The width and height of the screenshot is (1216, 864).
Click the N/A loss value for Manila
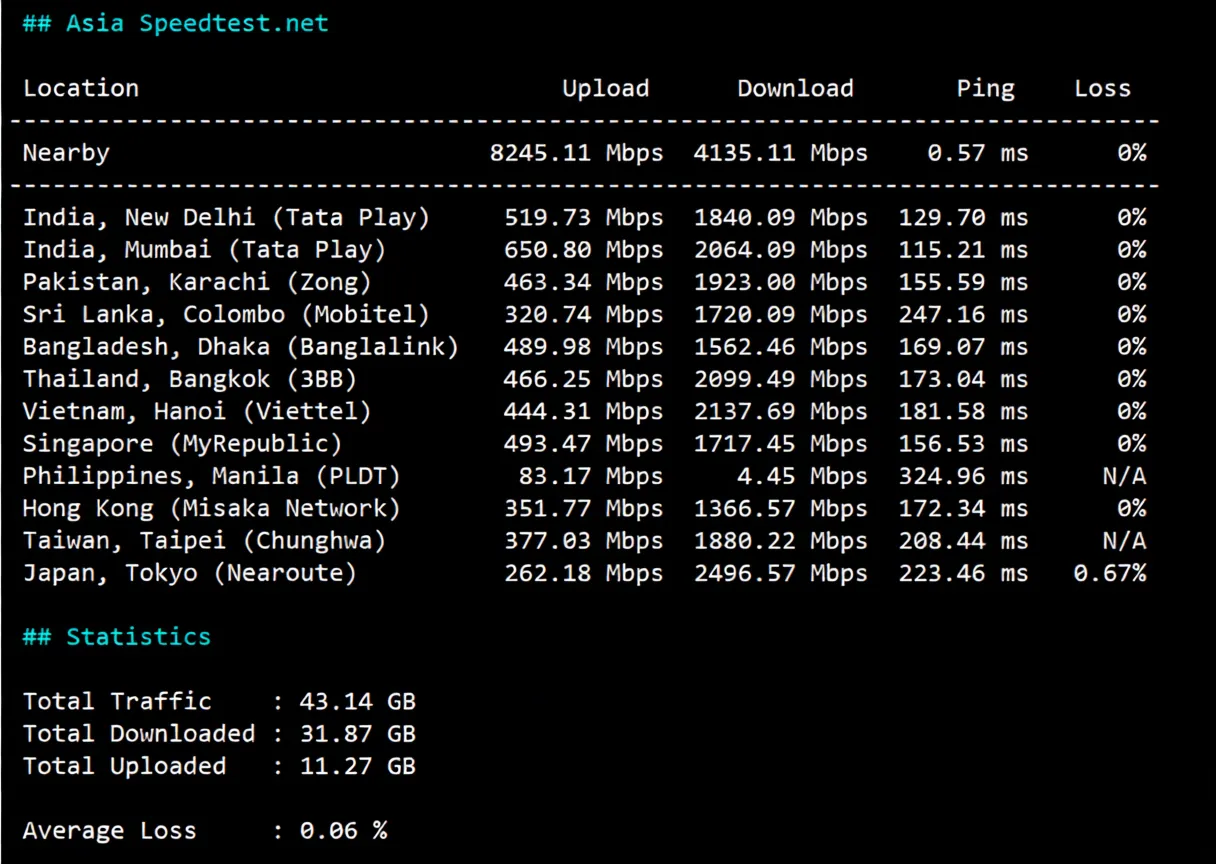point(1125,477)
